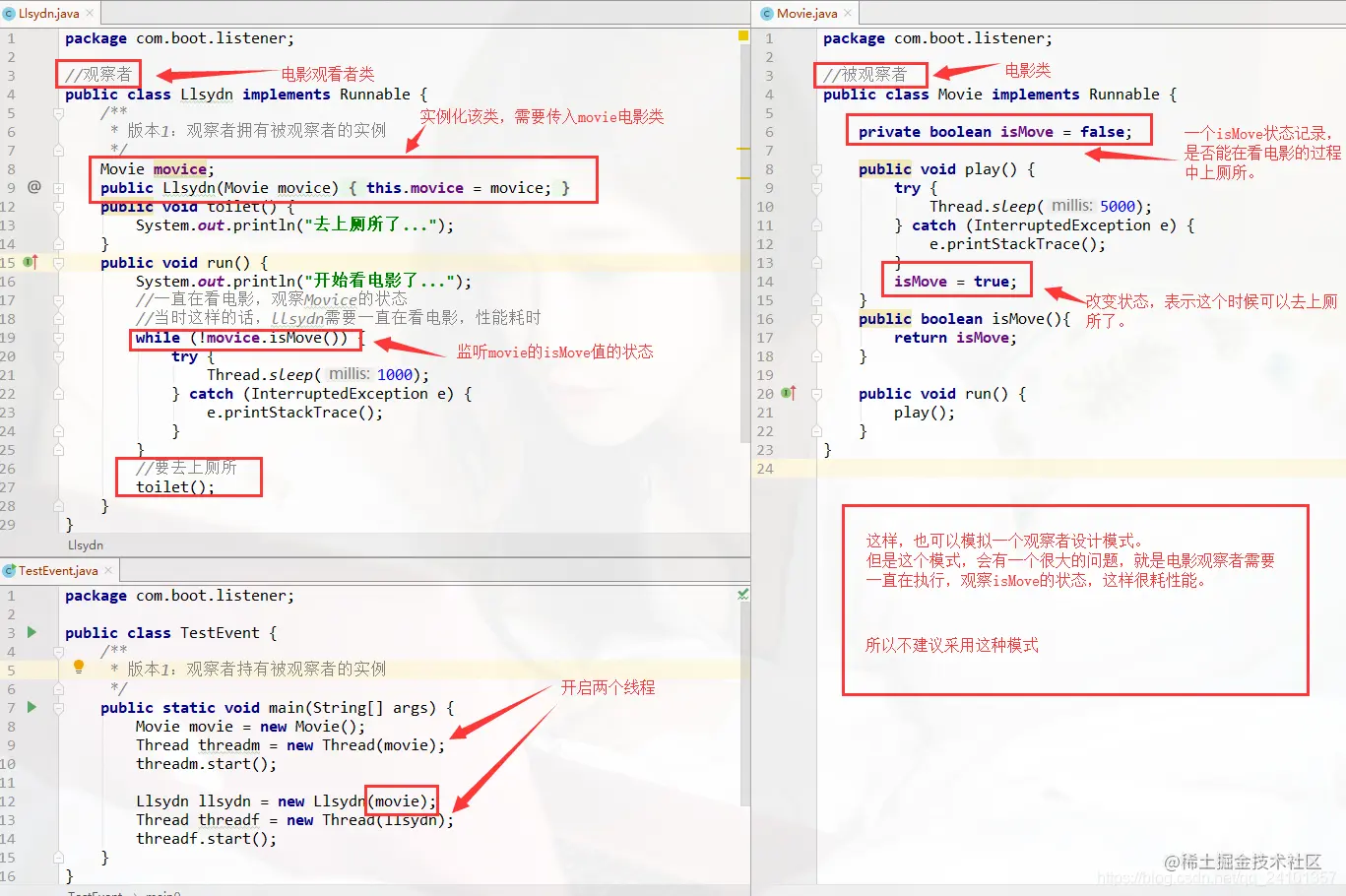Click println "开始看电影了..." line in Llsydn.java
1346x896 pixels.
pos(303,282)
